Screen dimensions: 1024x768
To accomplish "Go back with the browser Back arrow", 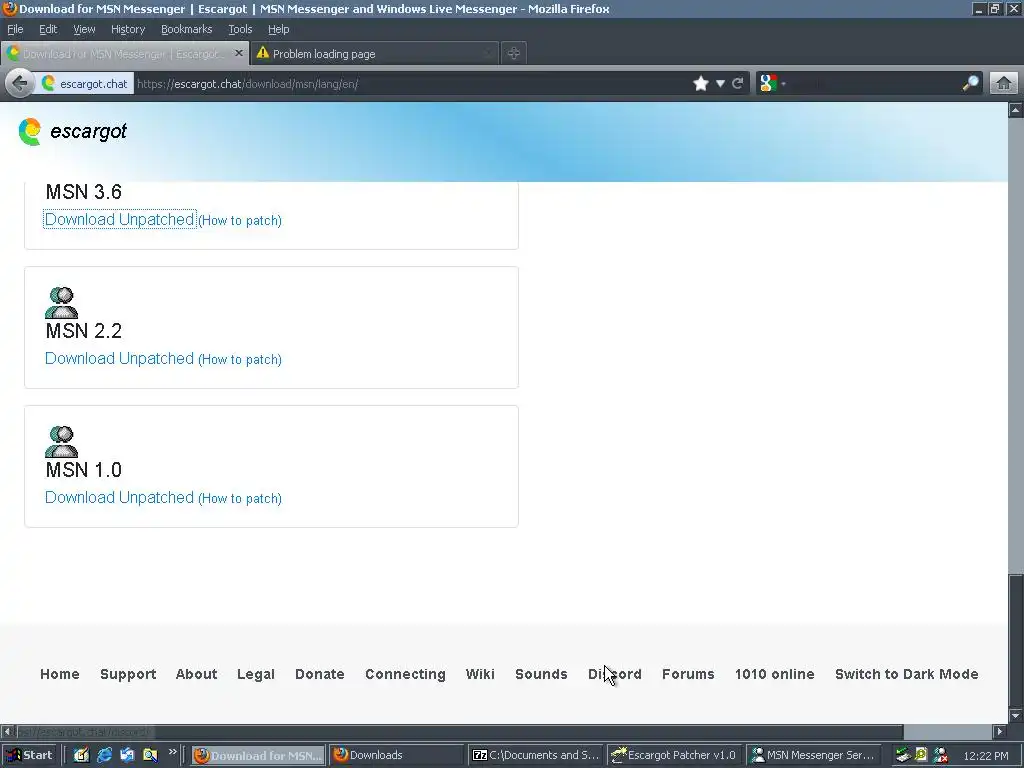I will [20, 84].
